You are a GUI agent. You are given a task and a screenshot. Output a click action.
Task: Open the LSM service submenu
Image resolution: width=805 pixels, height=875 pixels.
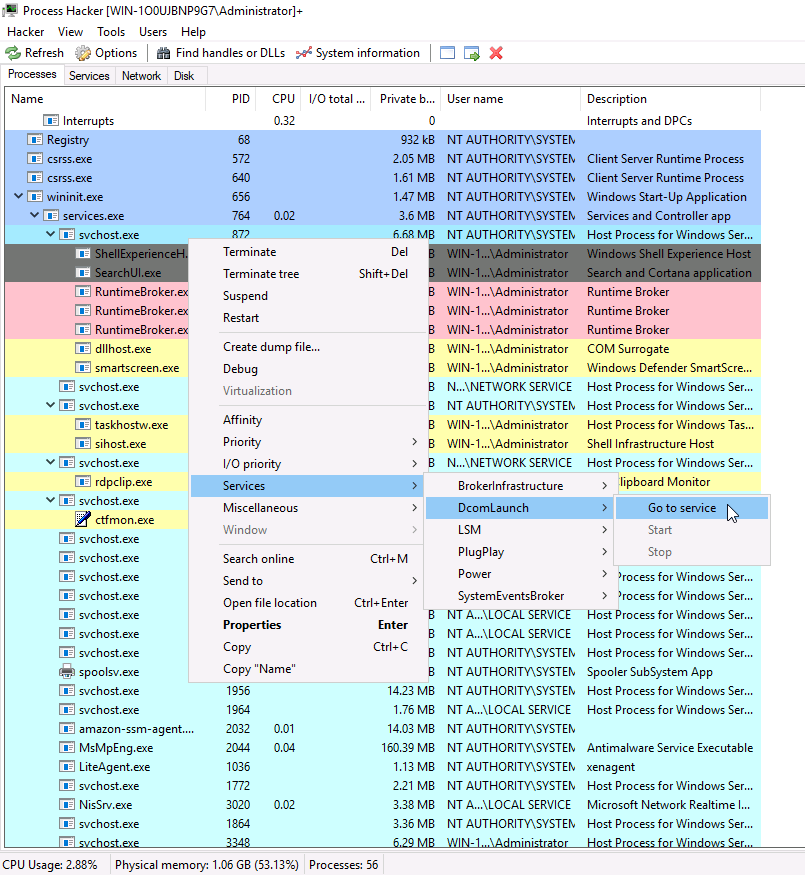click(520, 530)
